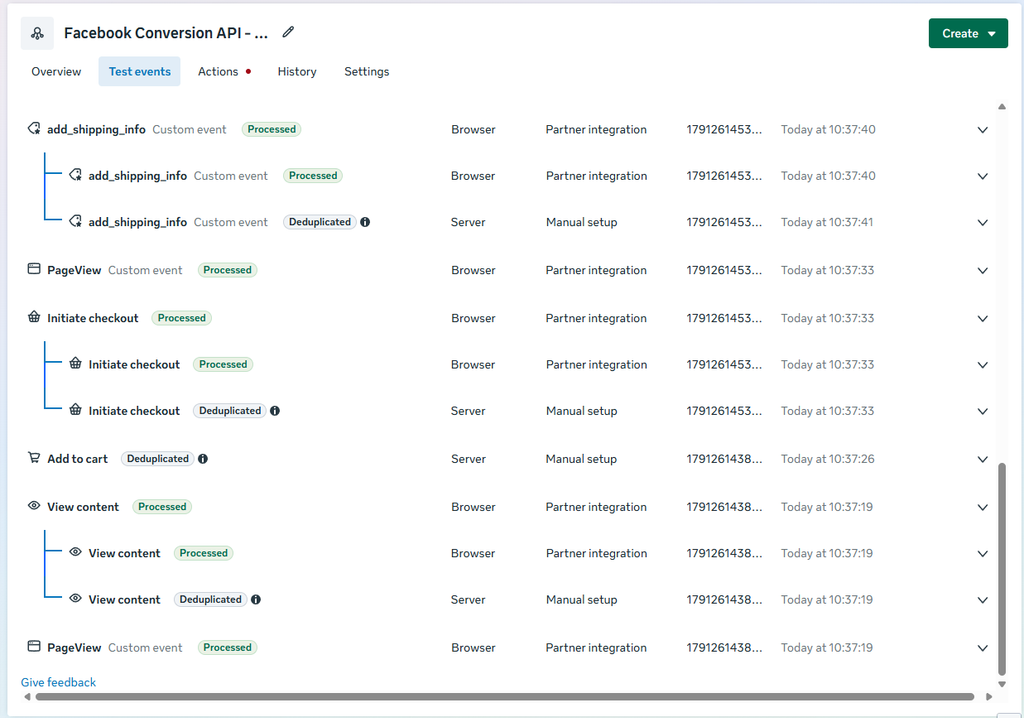1024x718 pixels.
Task: Click basket icon of Server Initiate checkout row
Action: (76, 410)
